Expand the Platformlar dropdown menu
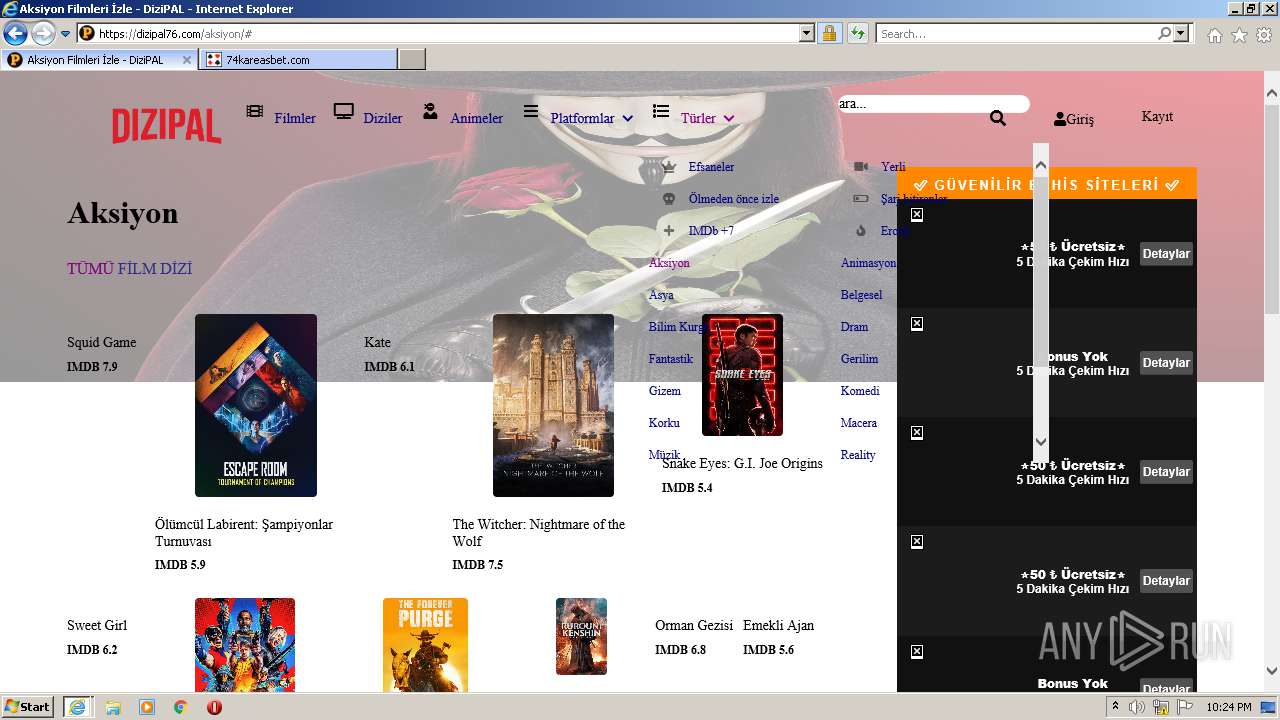 pos(628,119)
